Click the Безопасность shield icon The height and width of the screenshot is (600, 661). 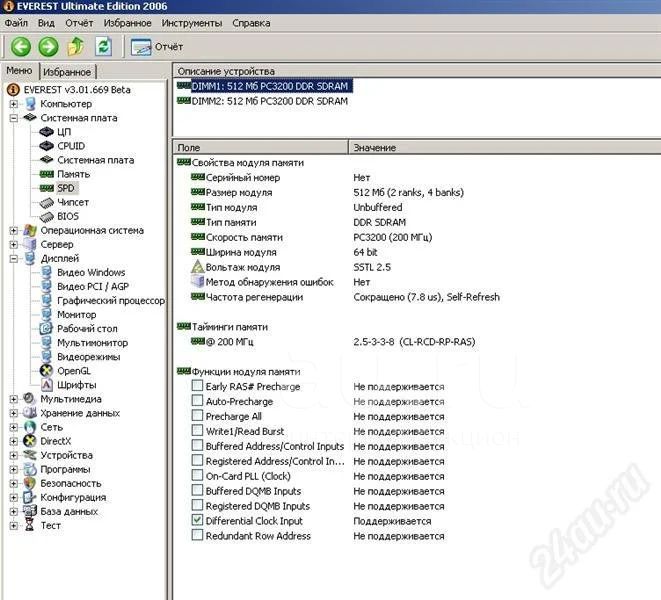[x=30, y=483]
